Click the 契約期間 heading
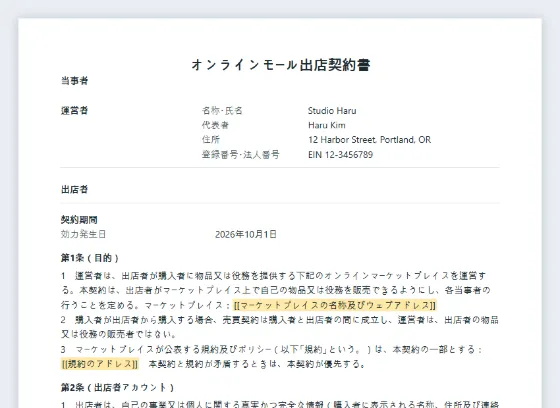 pos(79,220)
